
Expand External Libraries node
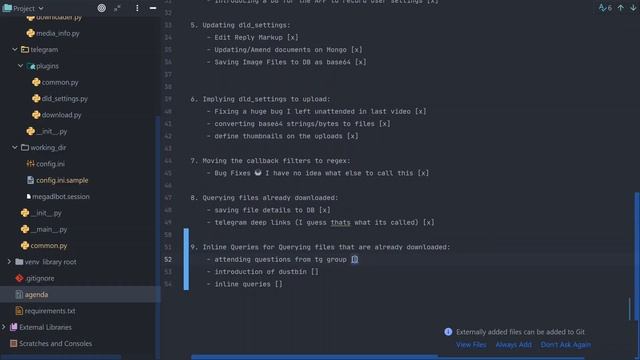tap(4, 327)
